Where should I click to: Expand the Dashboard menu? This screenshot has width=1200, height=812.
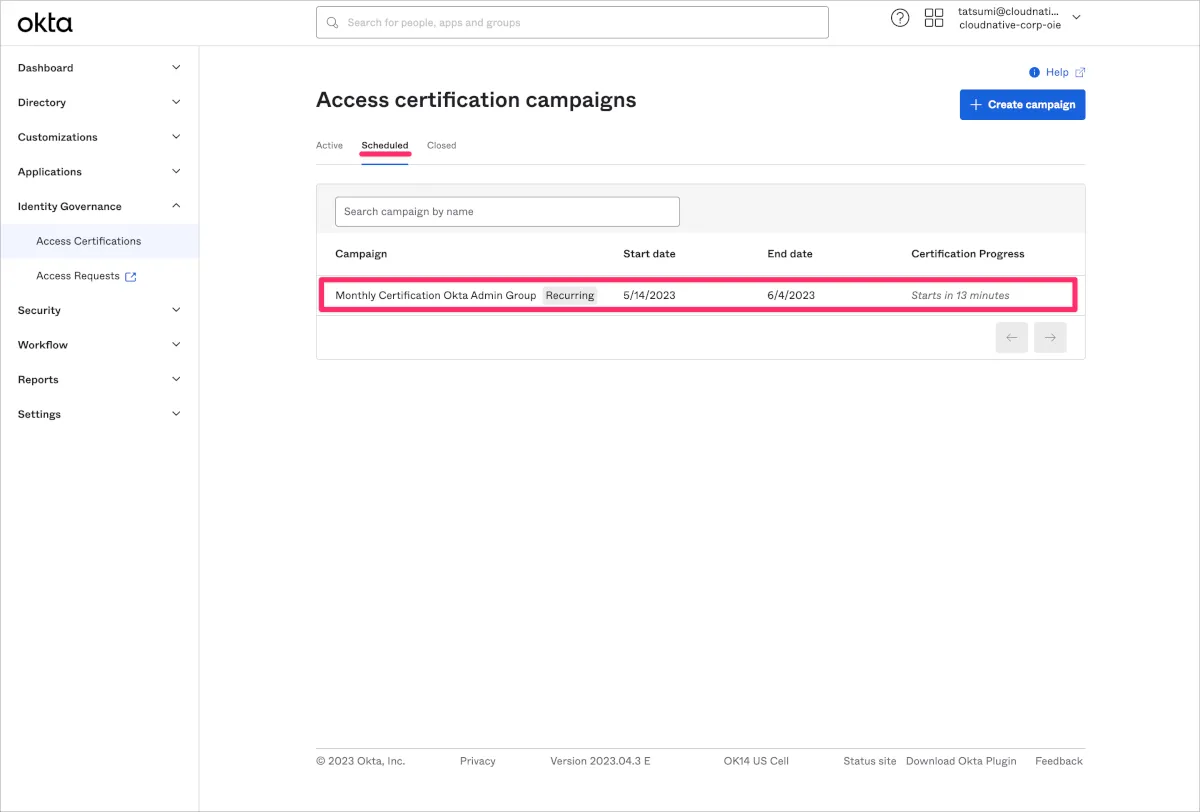(x=176, y=68)
